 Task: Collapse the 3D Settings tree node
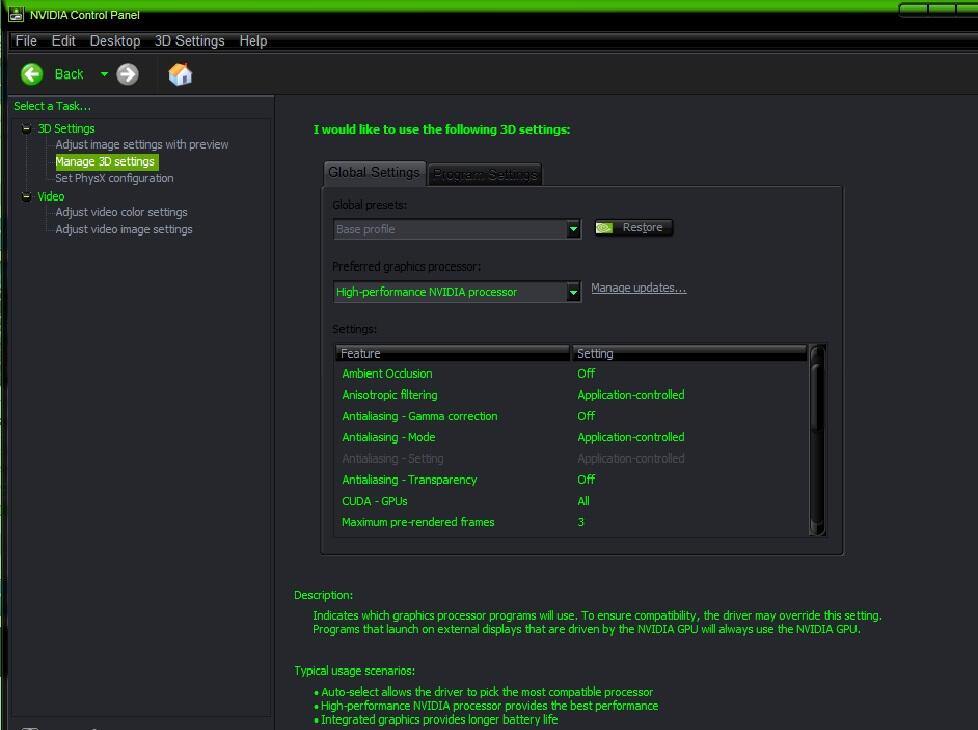pos(26,129)
